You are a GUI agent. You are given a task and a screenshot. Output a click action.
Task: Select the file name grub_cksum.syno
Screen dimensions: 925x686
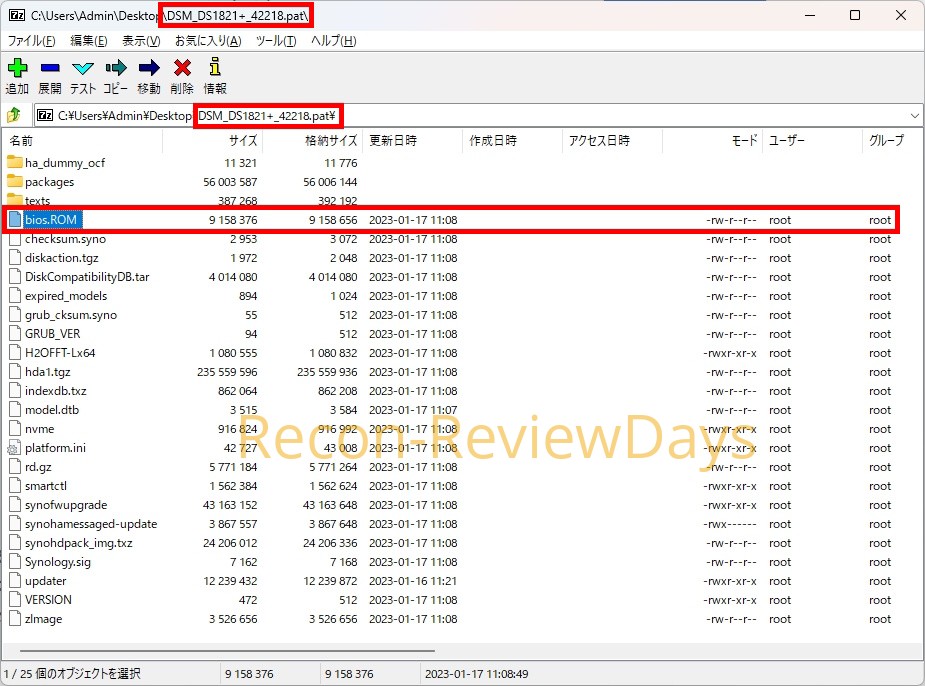pyautogui.click(x=71, y=315)
